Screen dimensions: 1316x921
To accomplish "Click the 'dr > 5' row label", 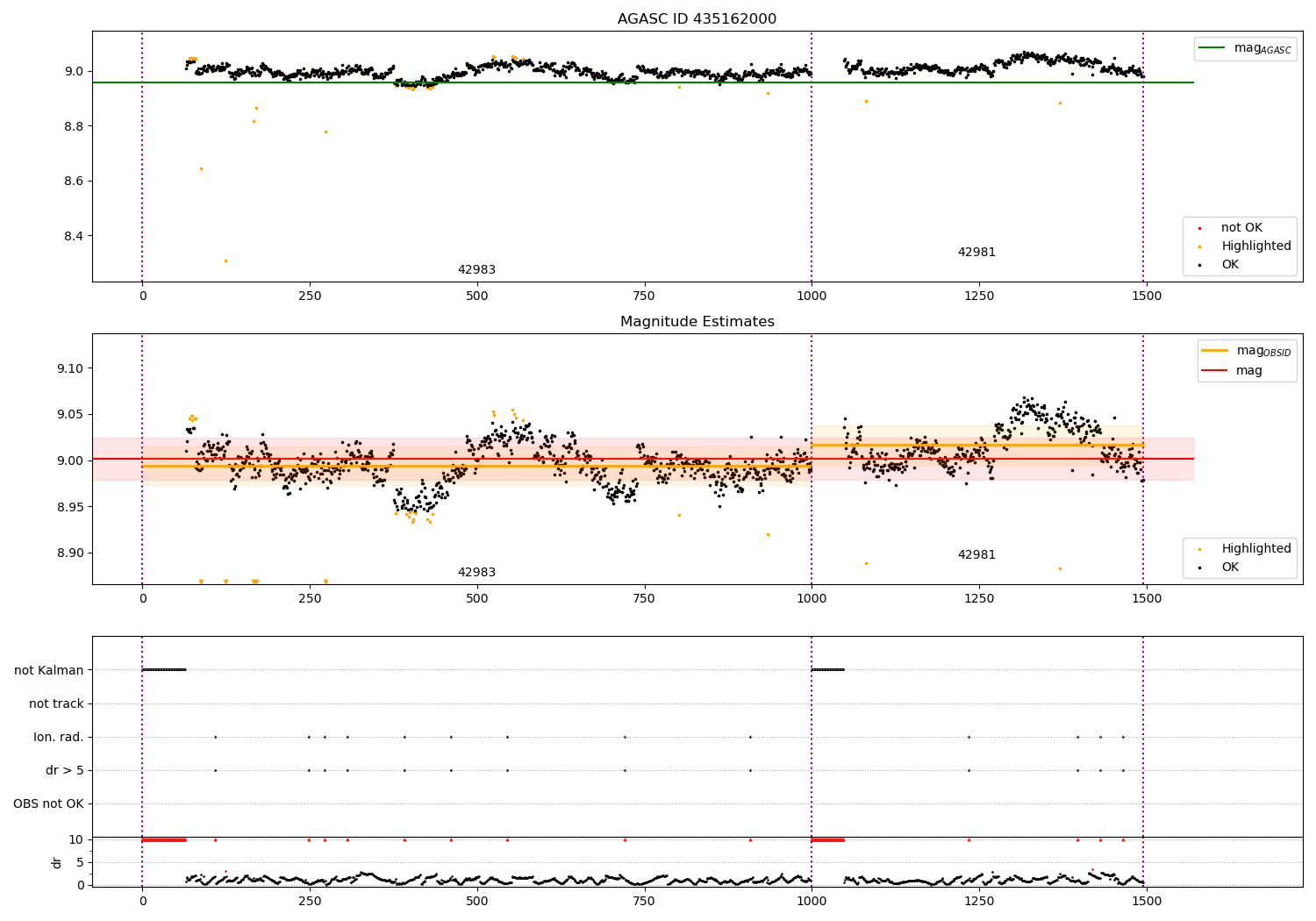I will [65, 770].
